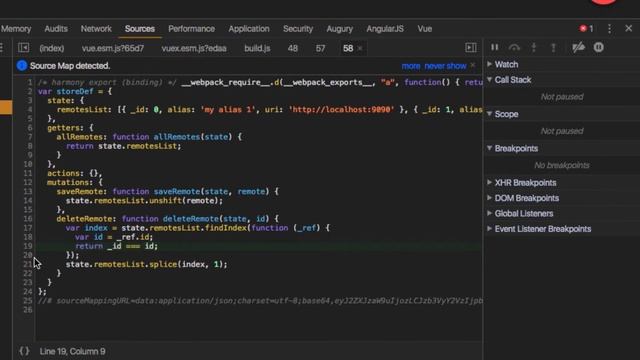The image size is (640, 360).
Task: Step into next function call
Action: [533, 47]
